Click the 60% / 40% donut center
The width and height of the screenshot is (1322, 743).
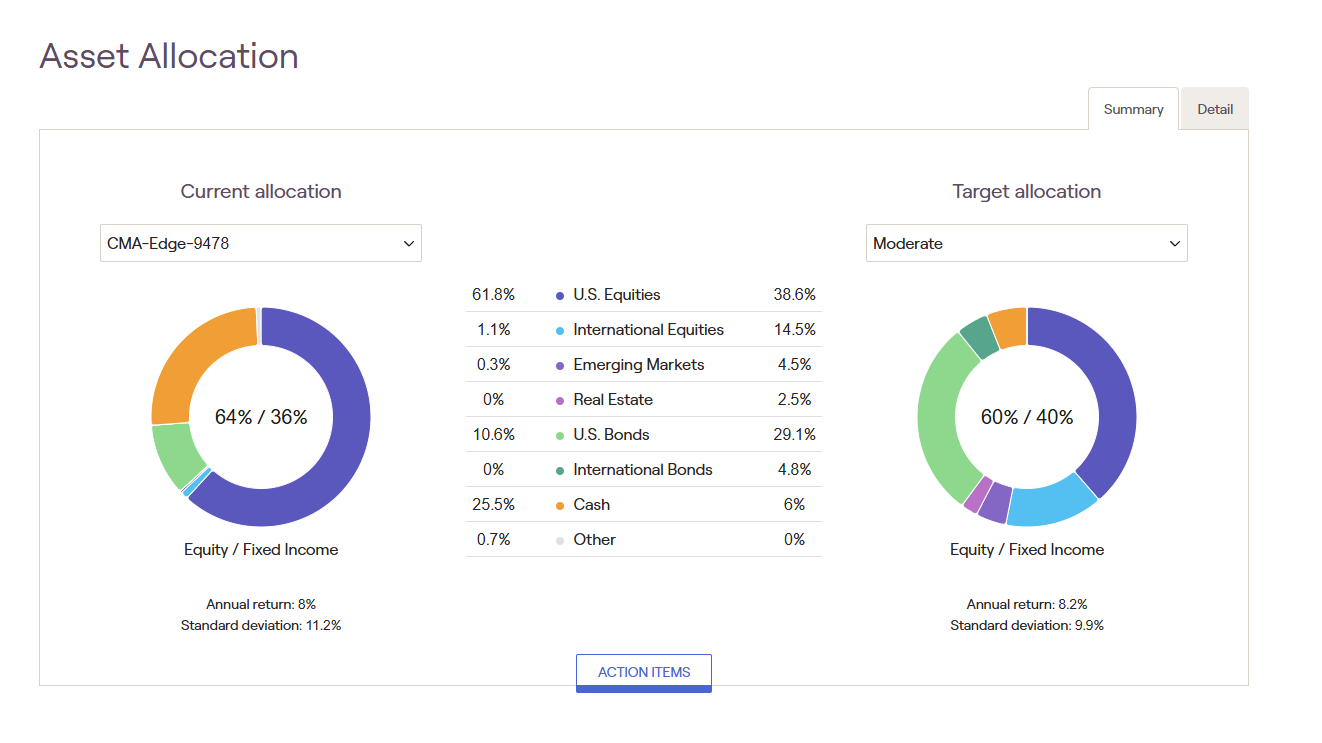[1027, 417]
